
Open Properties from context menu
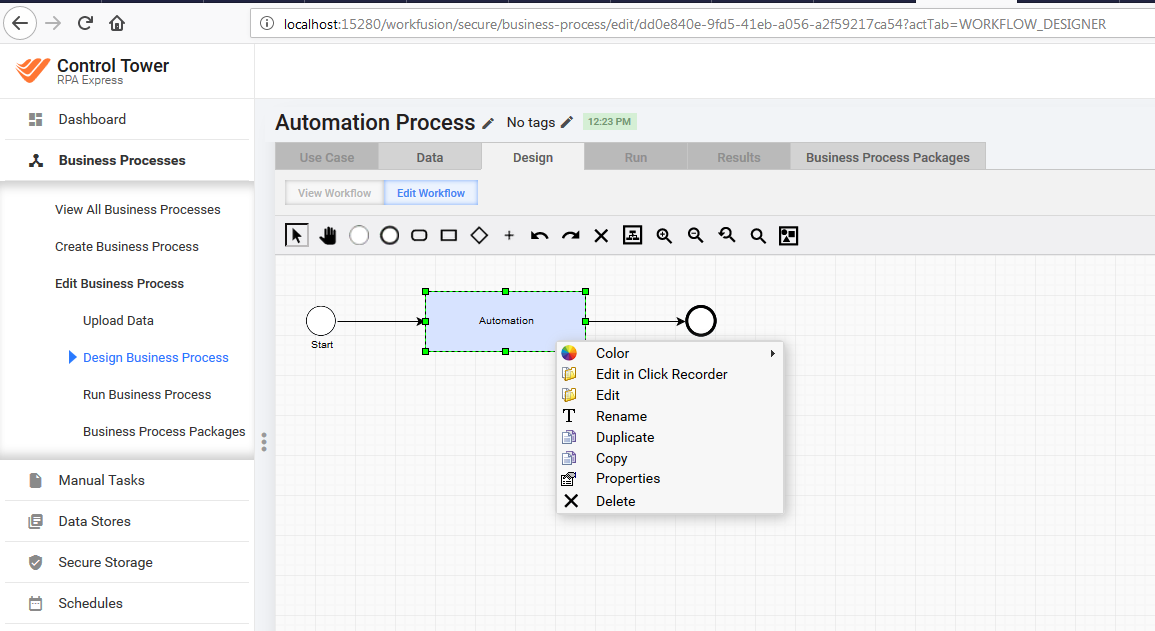(670, 479)
